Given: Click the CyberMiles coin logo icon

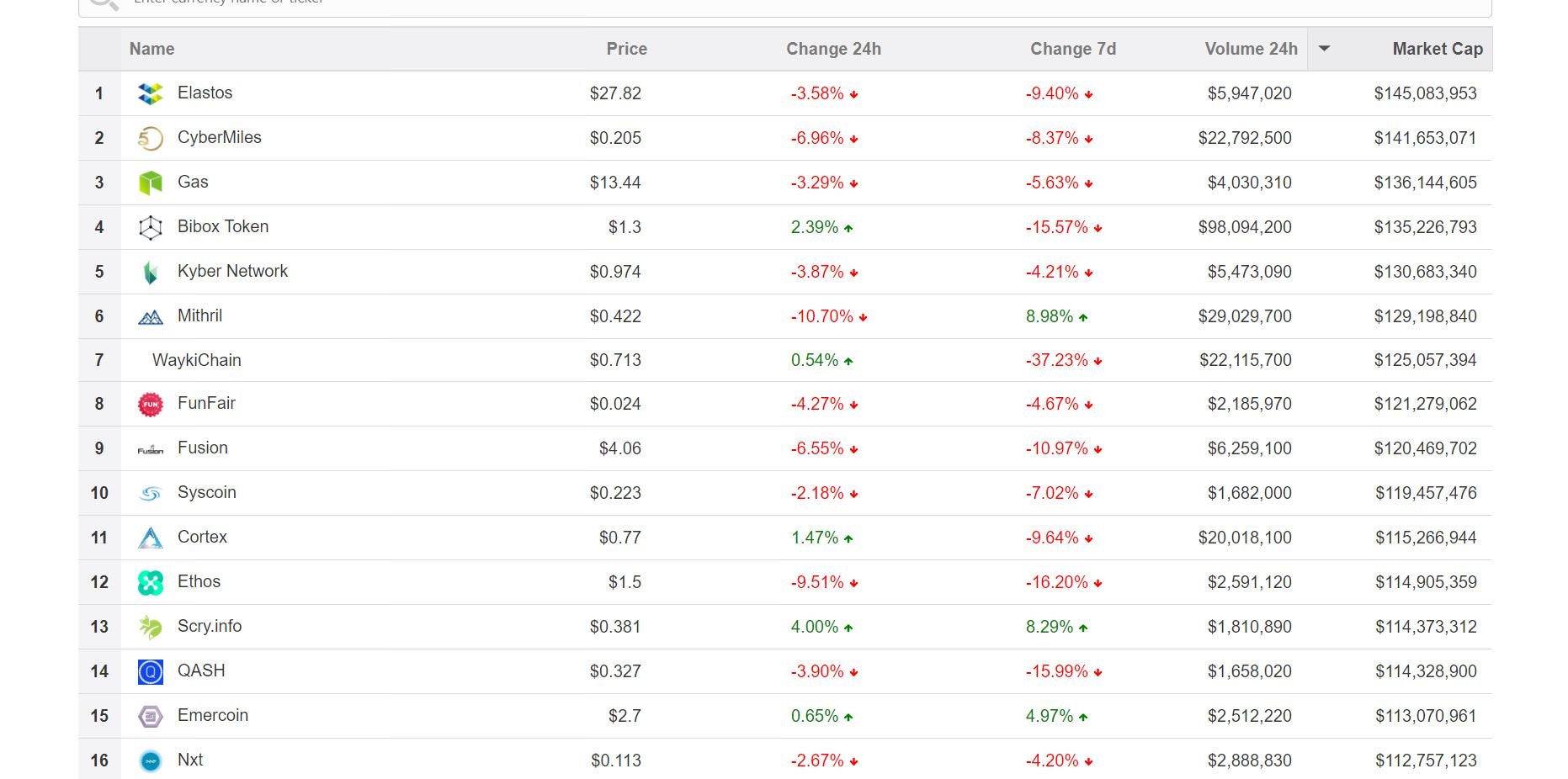Looking at the screenshot, I should click(150, 138).
